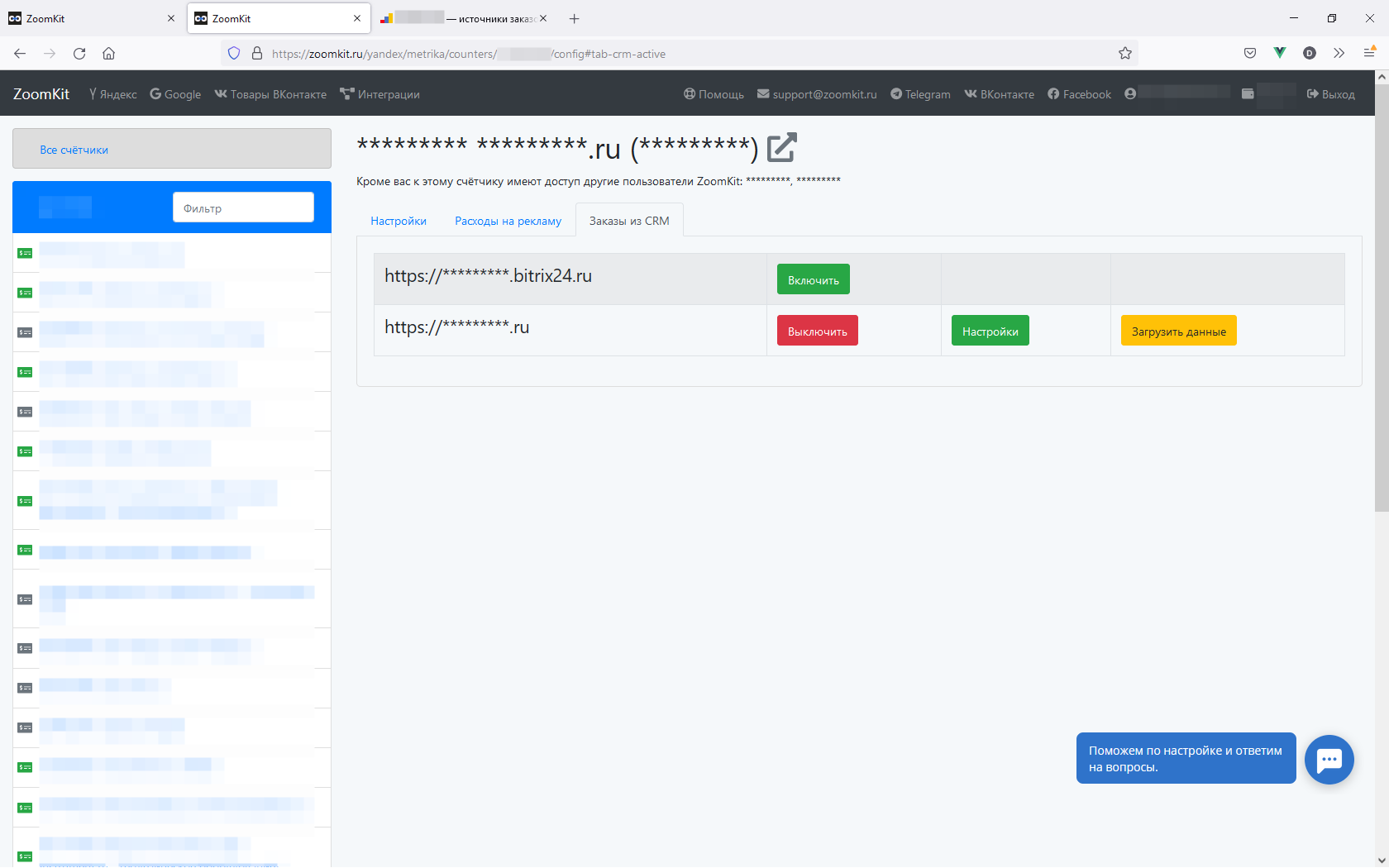Show site security info via padlock
This screenshot has width=1389, height=868.
pos(257,54)
